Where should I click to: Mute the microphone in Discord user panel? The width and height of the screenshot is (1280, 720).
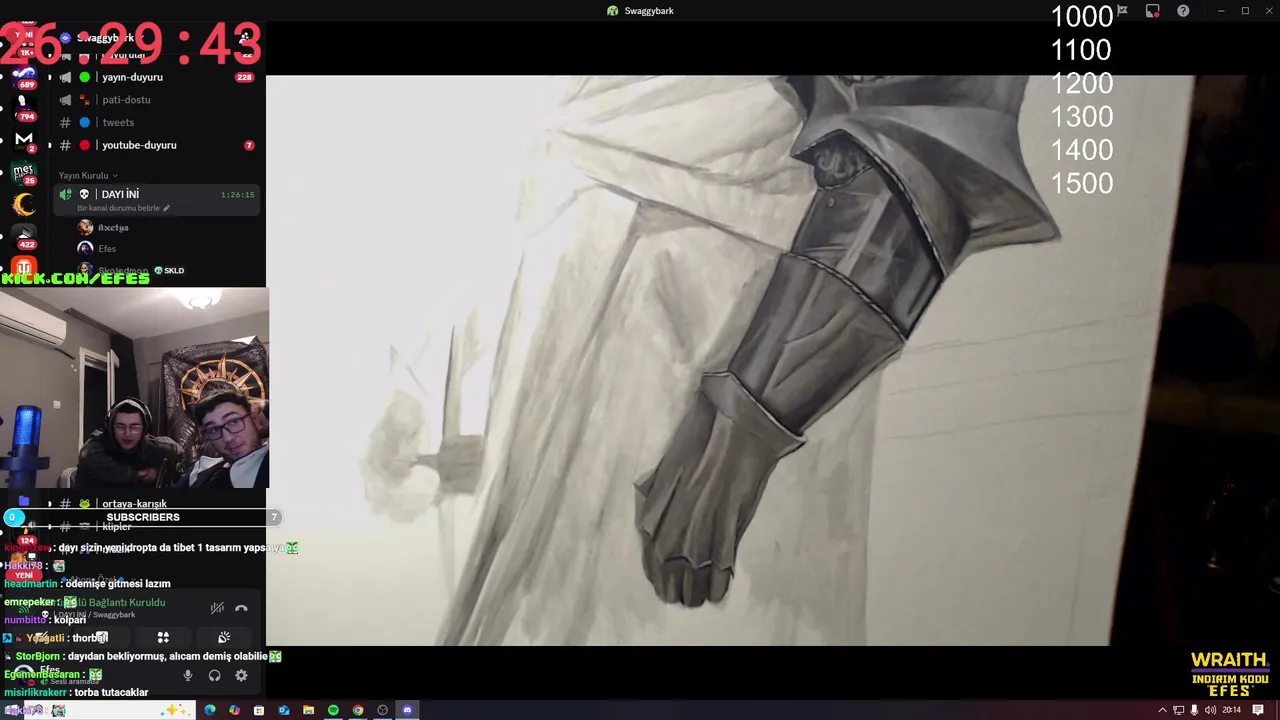pyautogui.click(x=187, y=676)
